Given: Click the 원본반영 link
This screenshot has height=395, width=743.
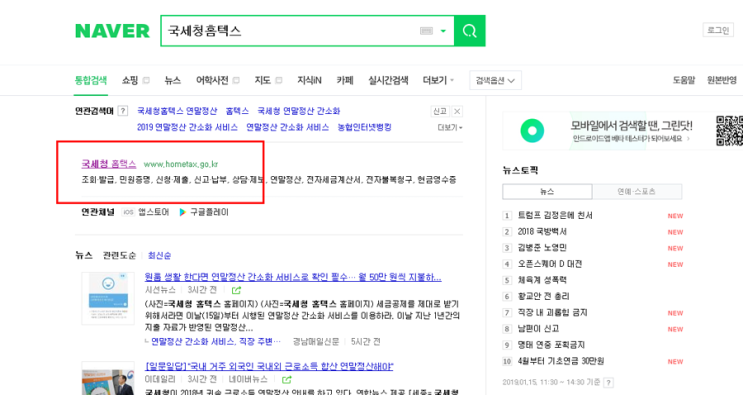Looking at the screenshot, I should (x=722, y=80).
